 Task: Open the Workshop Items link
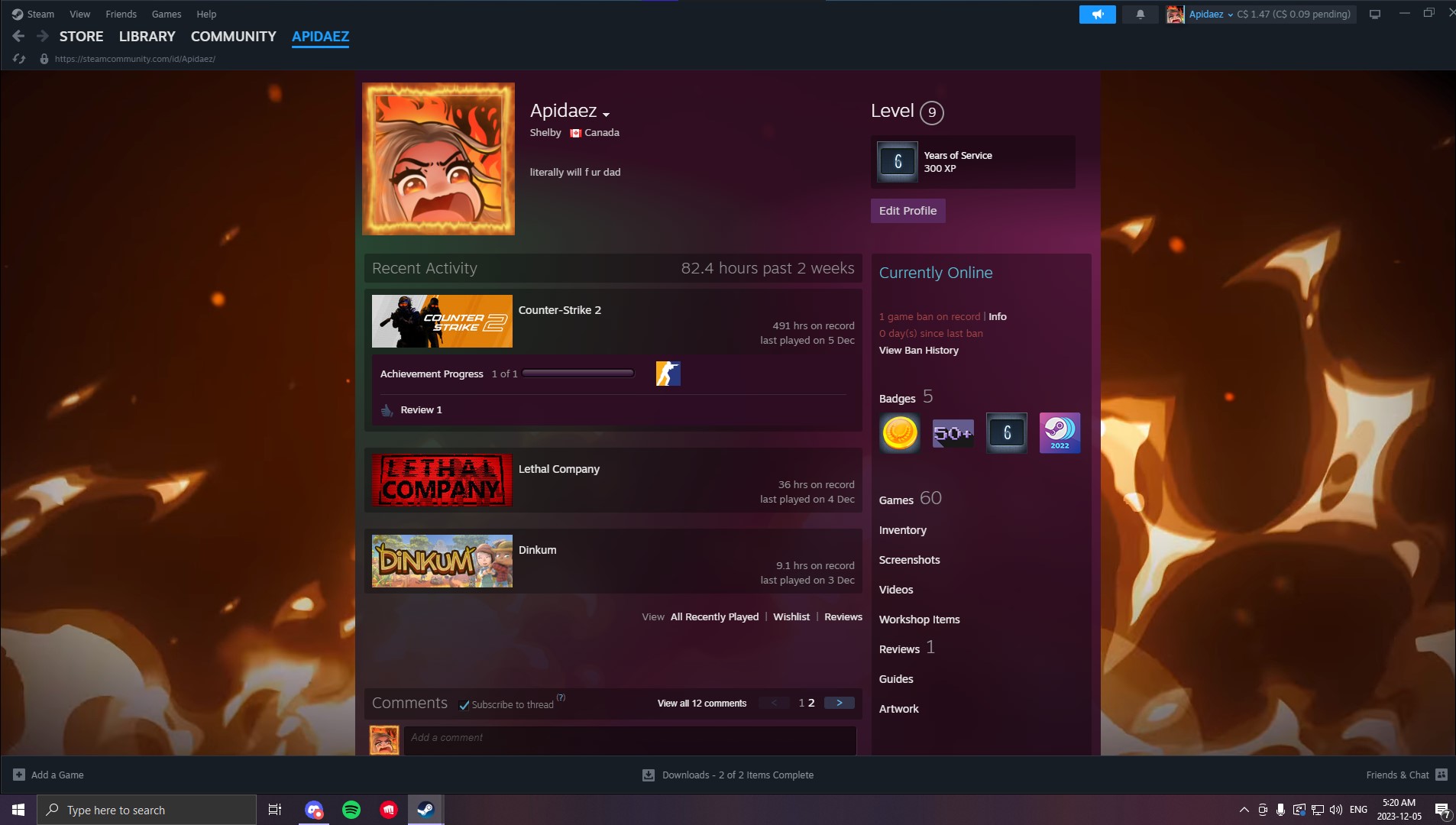click(919, 620)
